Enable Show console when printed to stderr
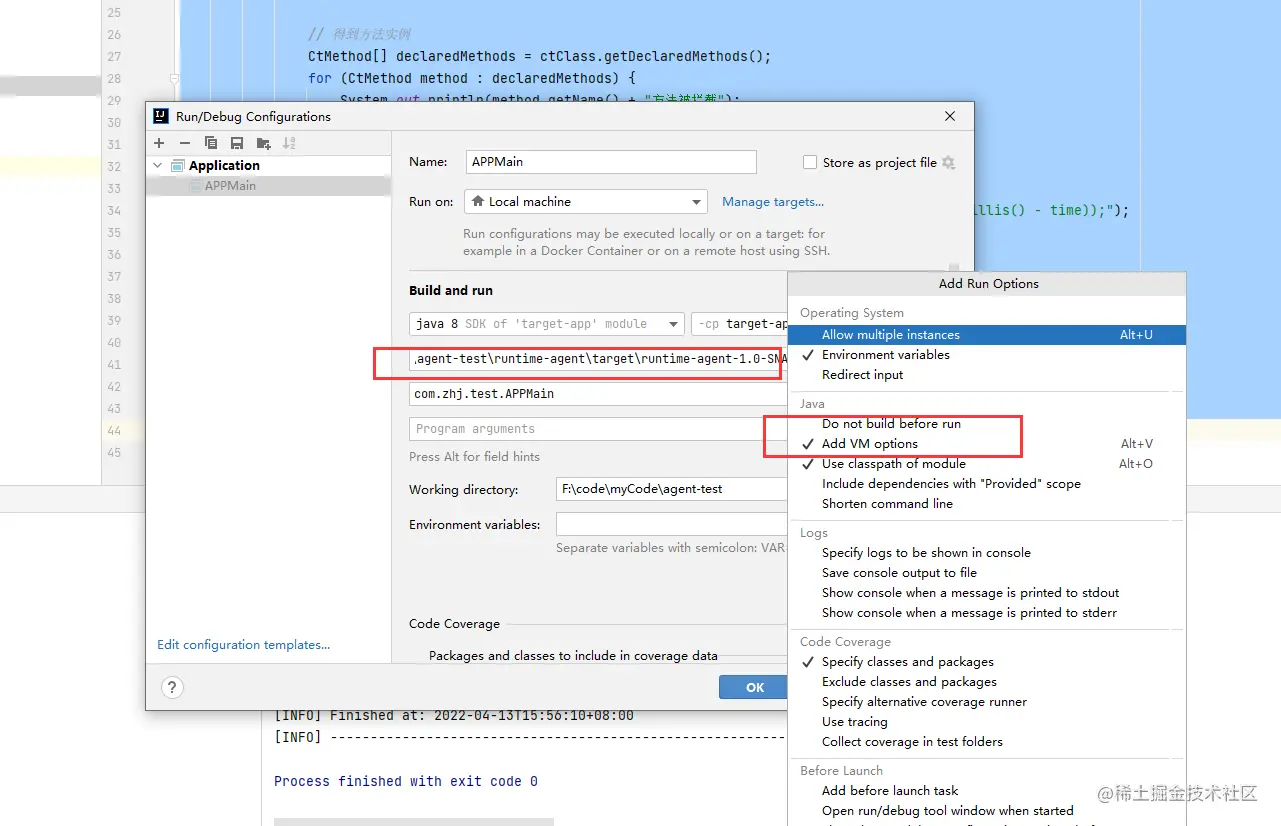Viewport: 1281px width, 826px height. (987, 613)
